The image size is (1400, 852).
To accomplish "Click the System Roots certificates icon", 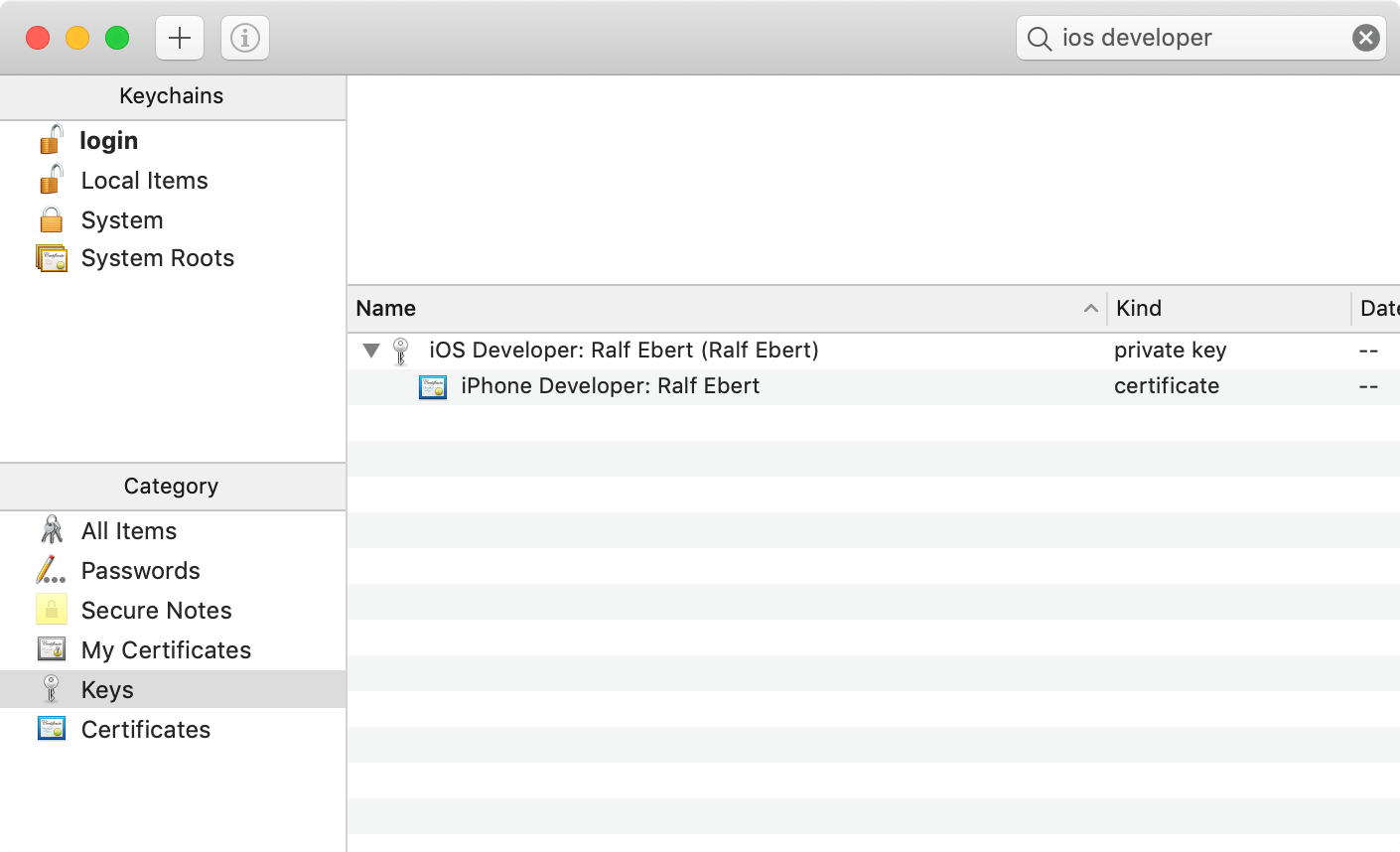I will [x=51, y=258].
